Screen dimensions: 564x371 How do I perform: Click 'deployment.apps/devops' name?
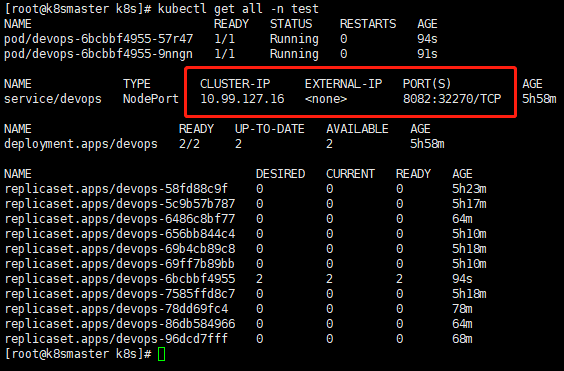pos(81,144)
